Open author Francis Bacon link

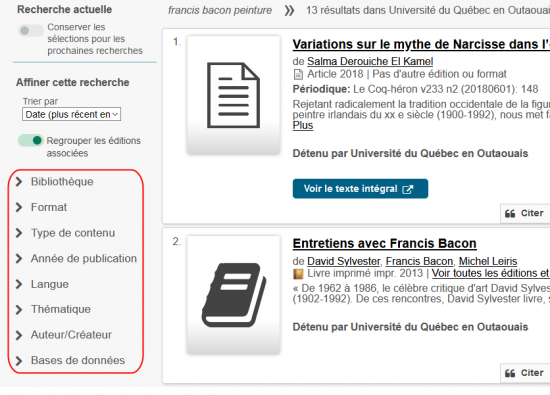(x=419, y=261)
